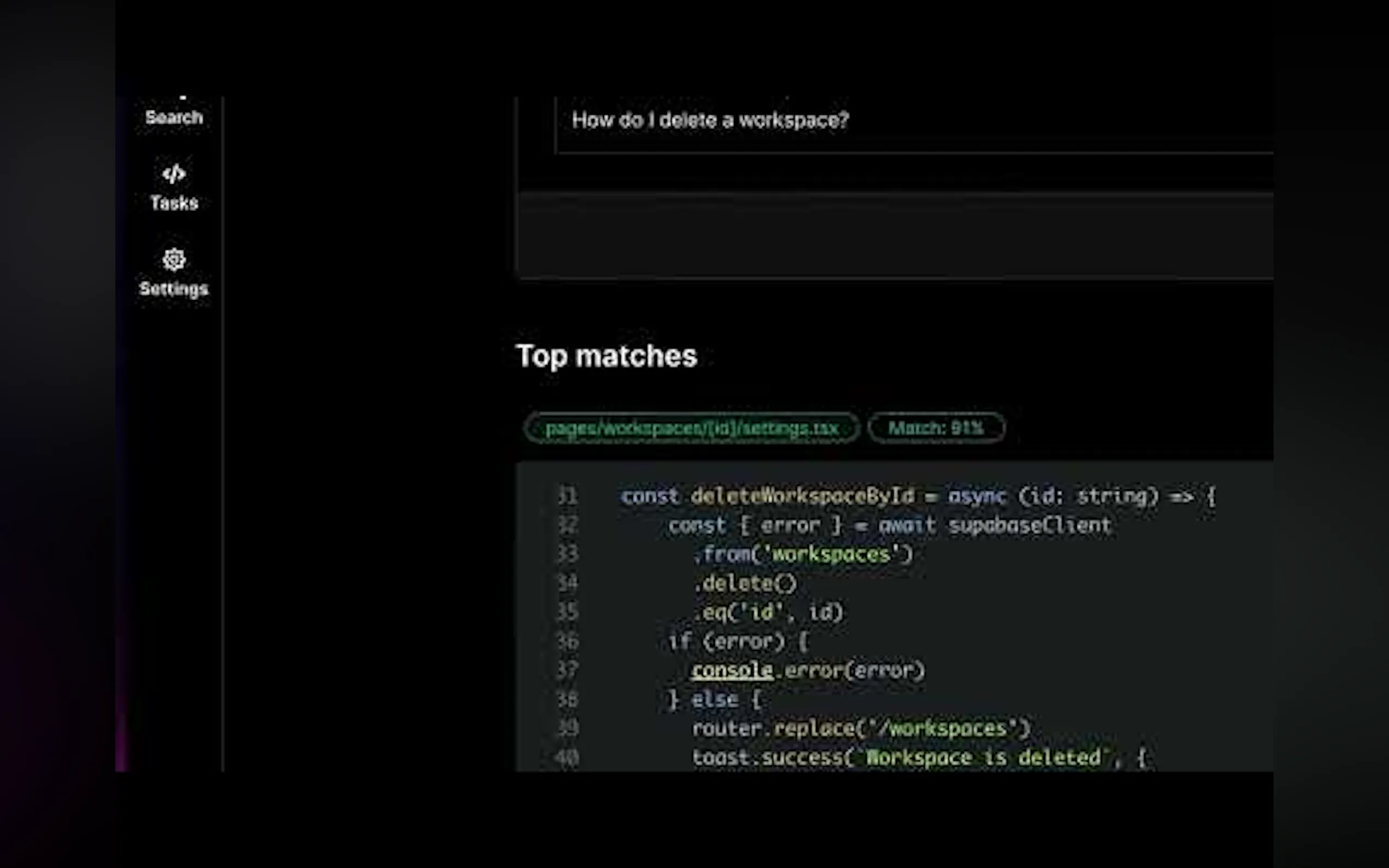This screenshot has height=868, width=1389.
Task: Click the underlined console identifier
Action: pos(732,671)
